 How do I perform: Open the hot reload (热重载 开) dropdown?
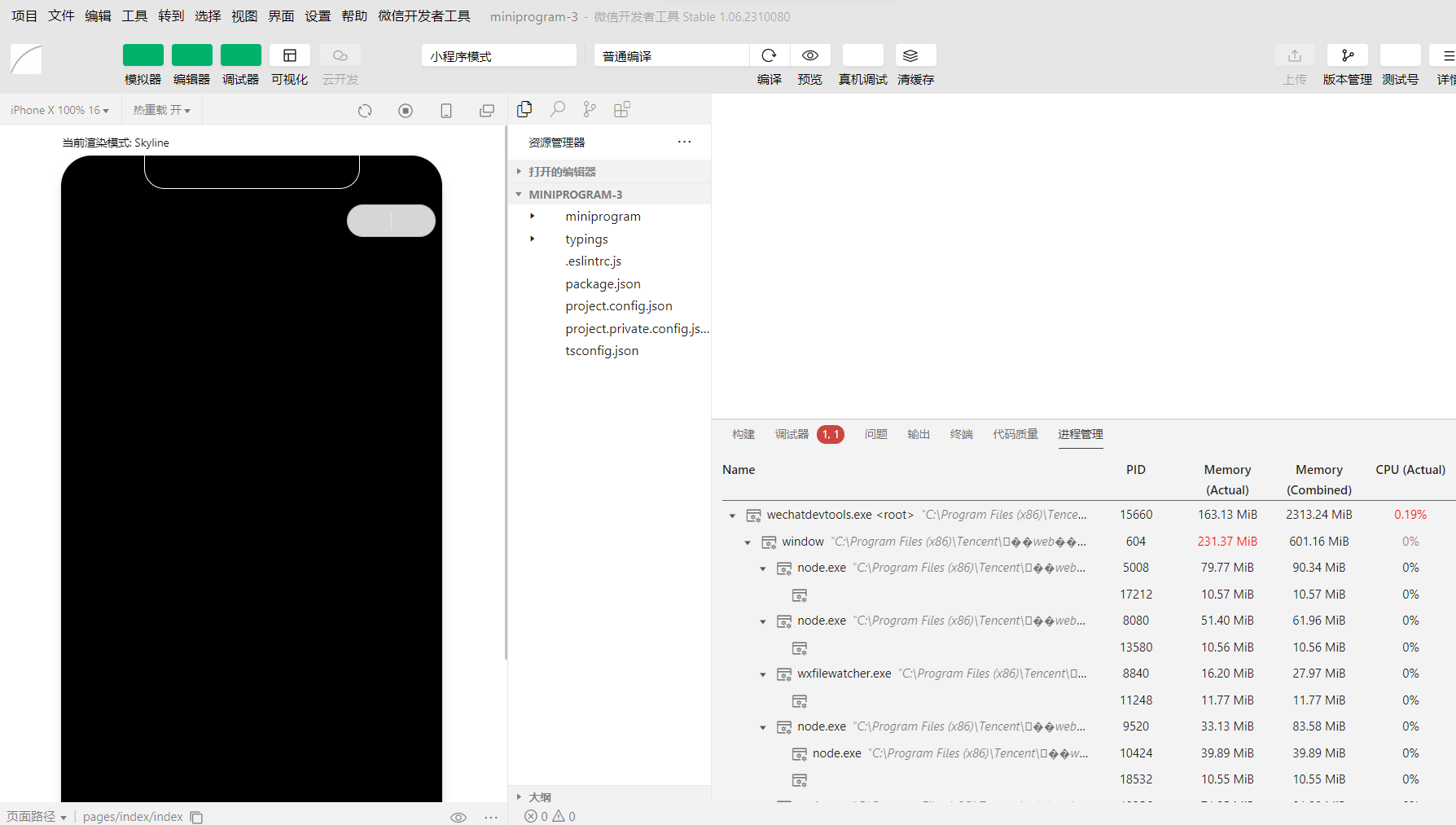(161, 110)
